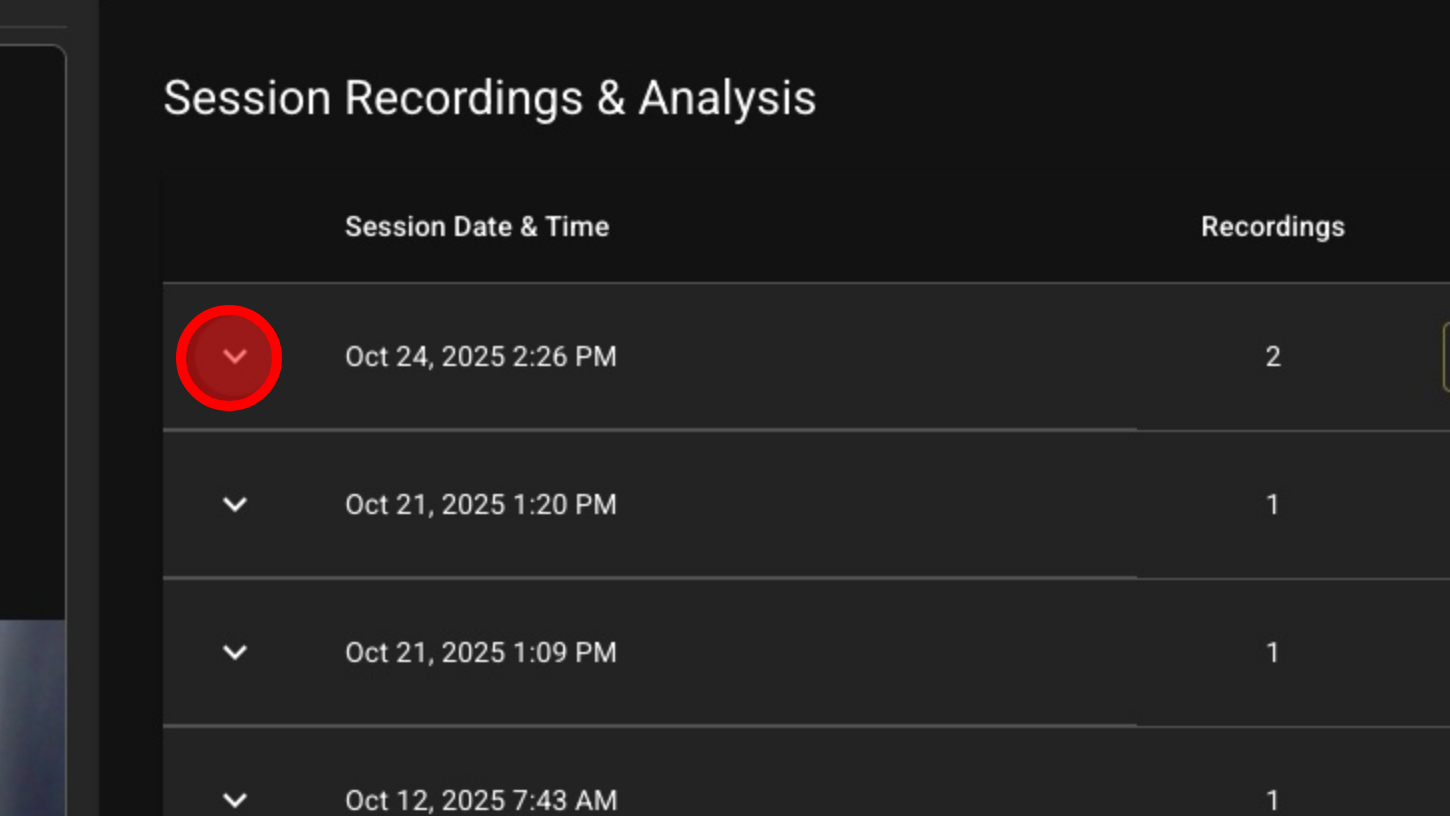Expand the Oct 12, 2025 7:43 AM session
This screenshot has width=1450, height=816.
coord(235,799)
